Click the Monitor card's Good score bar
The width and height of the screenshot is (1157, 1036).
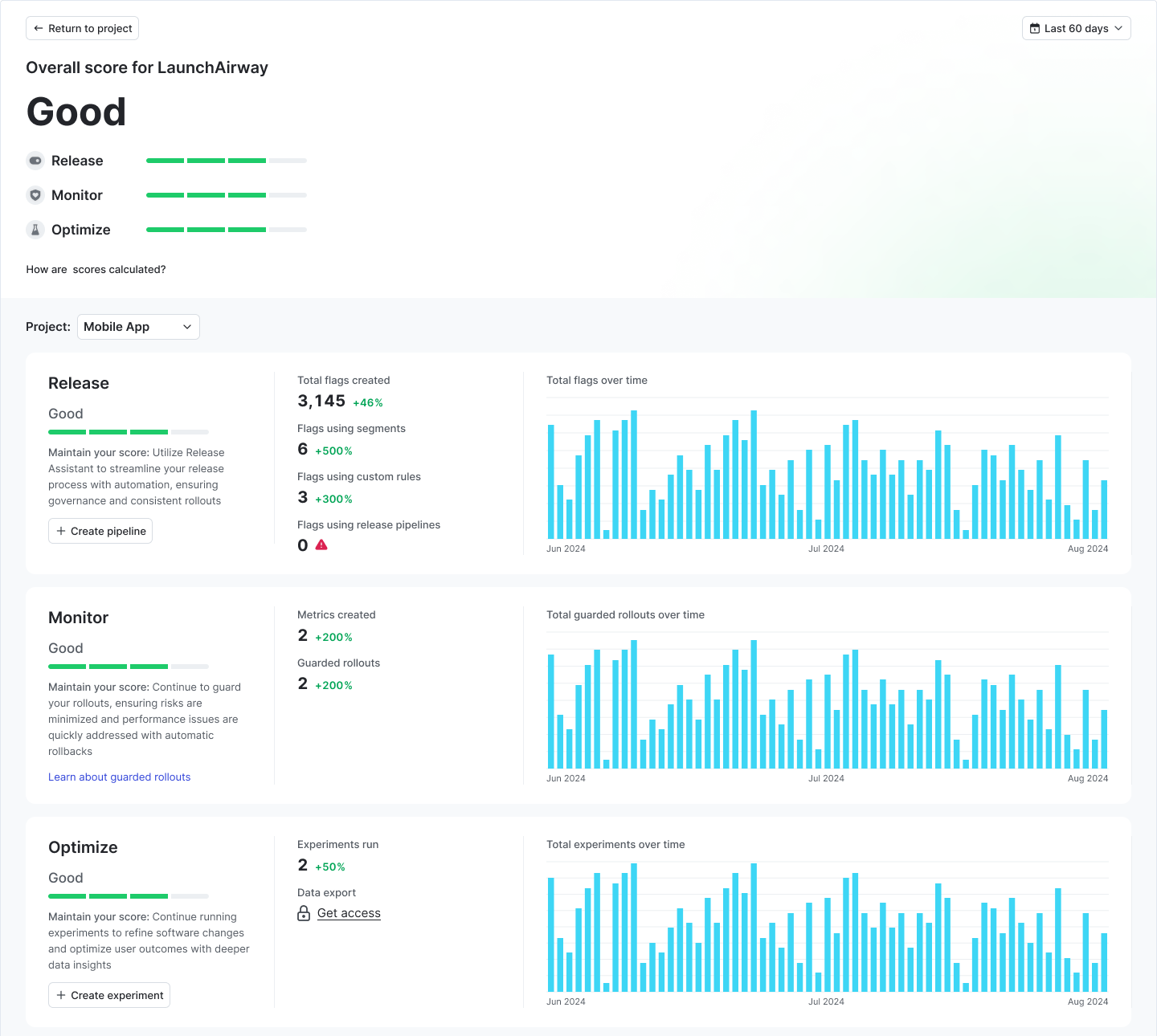128,667
